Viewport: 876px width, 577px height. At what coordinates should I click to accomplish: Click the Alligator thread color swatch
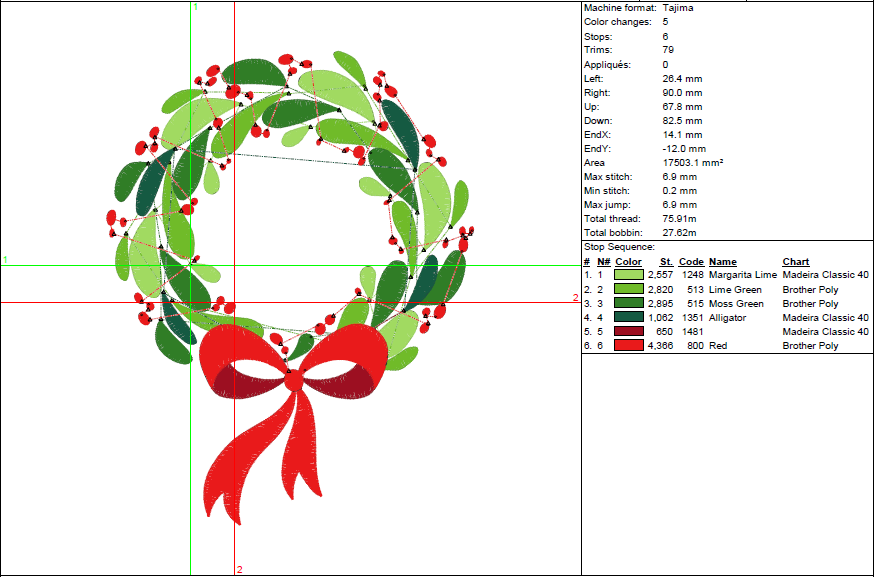tap(627, 318)
